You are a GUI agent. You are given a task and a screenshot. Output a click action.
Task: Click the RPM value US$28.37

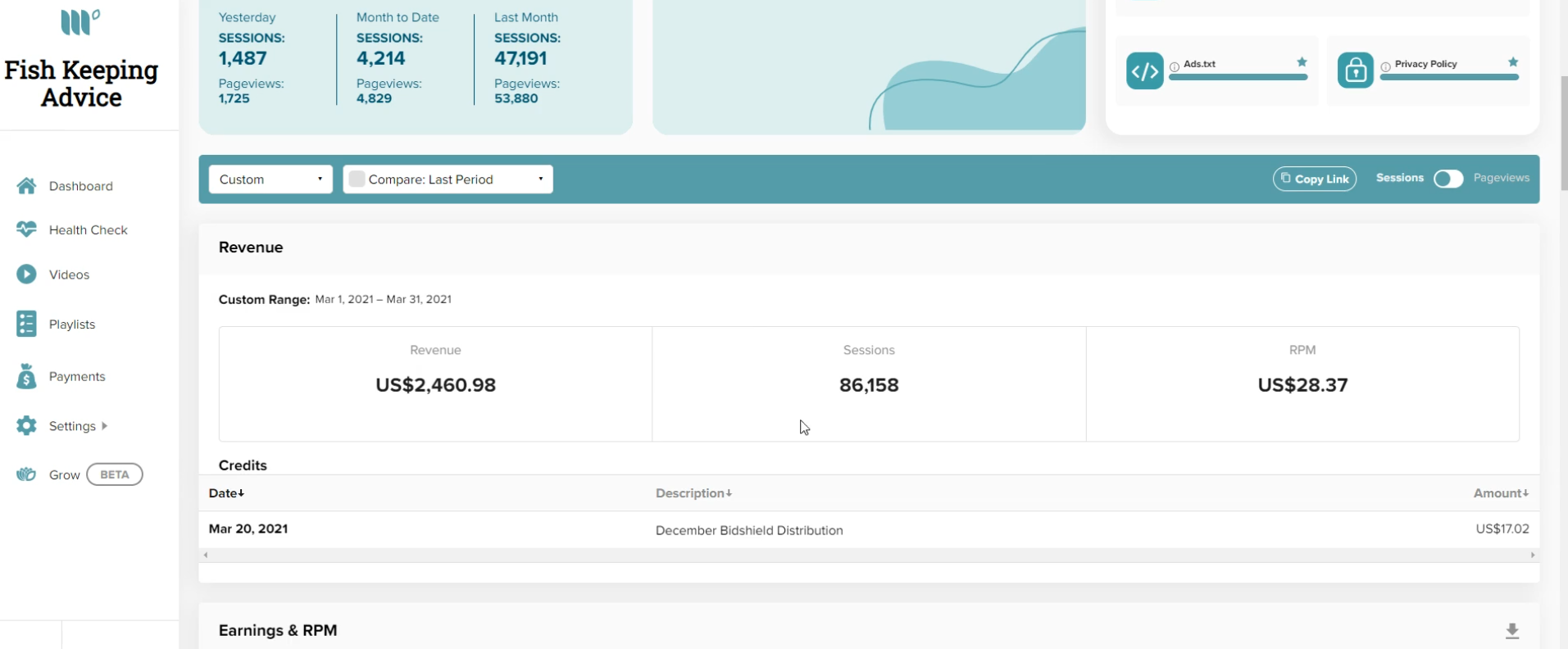[1302, 384]
